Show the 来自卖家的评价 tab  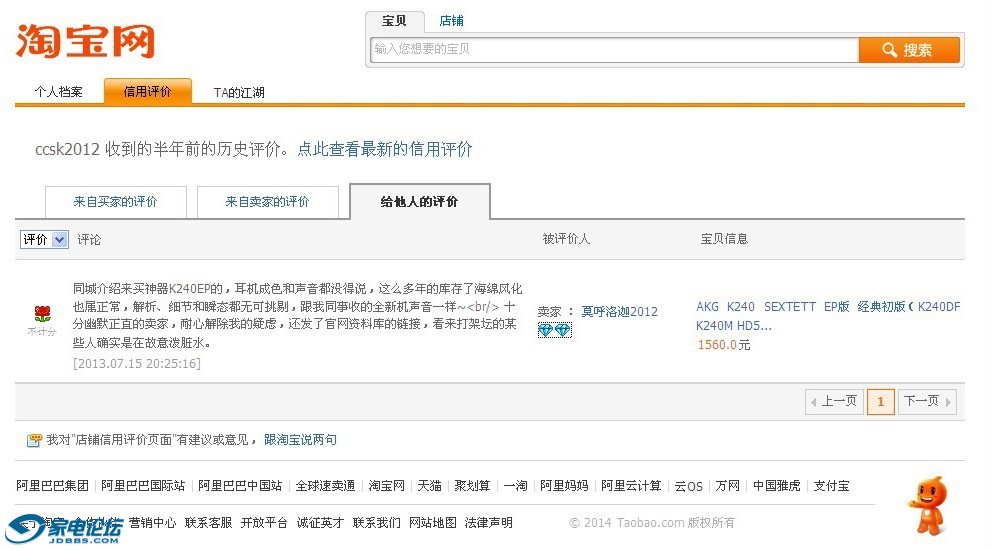pos(267,202)
